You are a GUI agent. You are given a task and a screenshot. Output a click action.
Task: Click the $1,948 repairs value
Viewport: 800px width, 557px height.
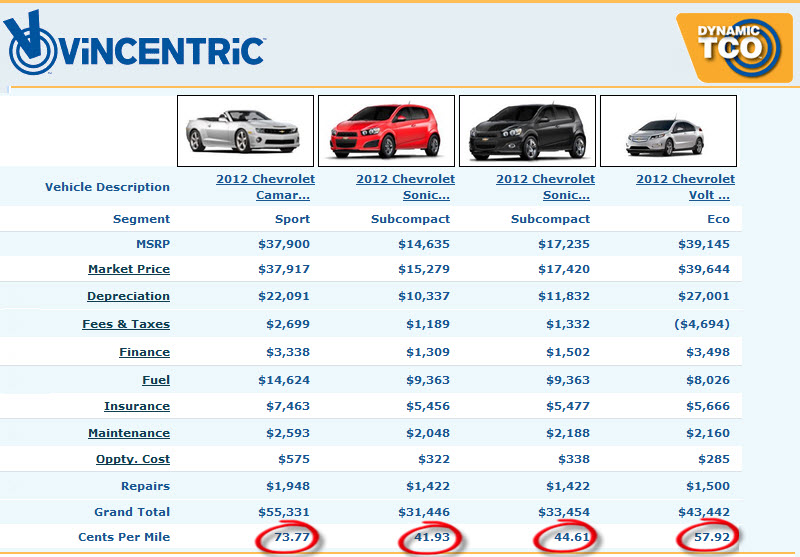coord(288,486)
